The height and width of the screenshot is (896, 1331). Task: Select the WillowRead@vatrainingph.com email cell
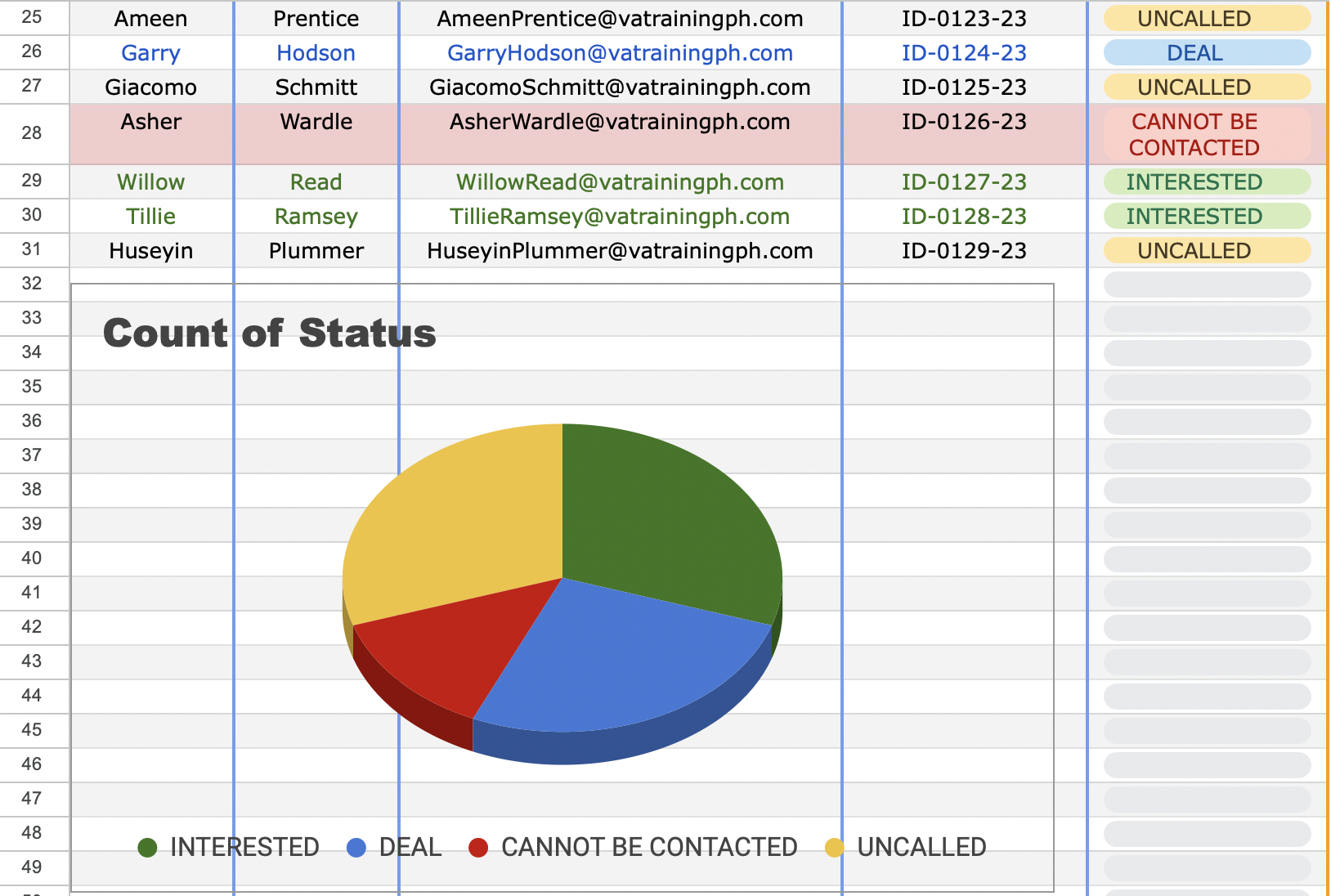point(621,182)
